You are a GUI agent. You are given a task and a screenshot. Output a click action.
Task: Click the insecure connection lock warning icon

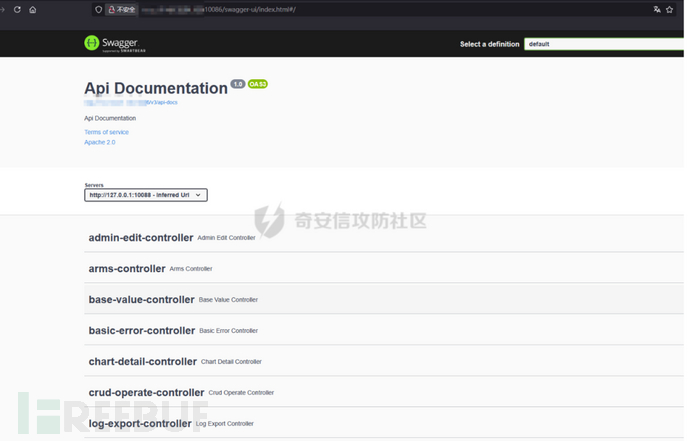pyautogui.click(x=110, y=9)
